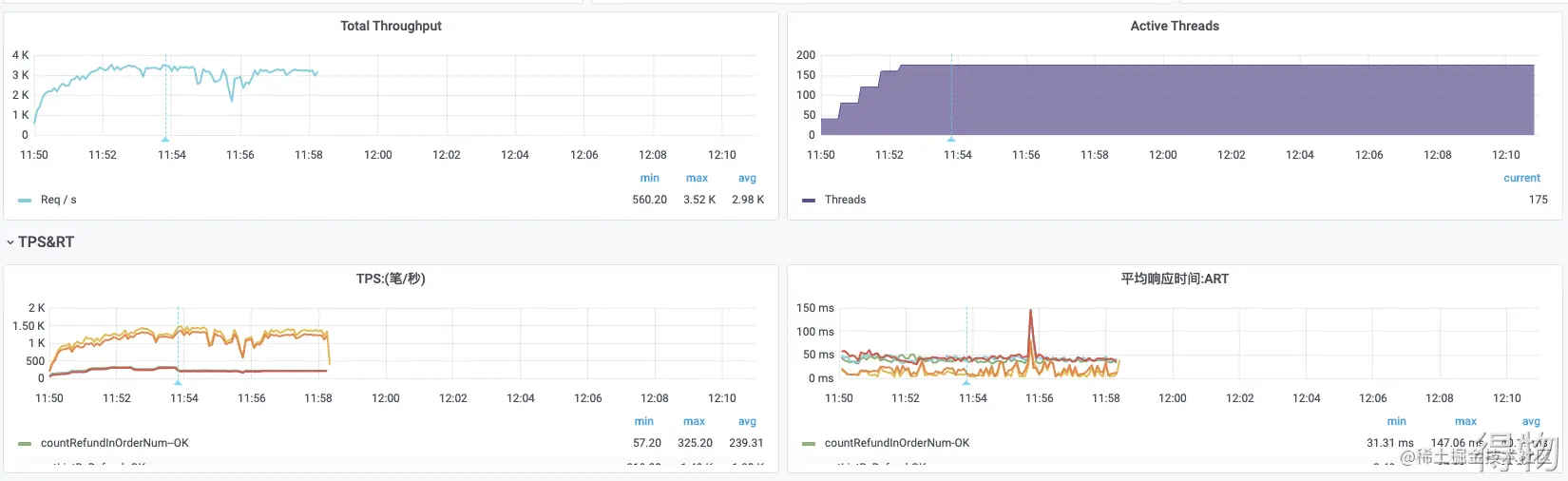The height and width of the screenshot is (481, 1568).
Task: Click the 325.20 max value in TPS legend
Action: [x=696, y=443]
